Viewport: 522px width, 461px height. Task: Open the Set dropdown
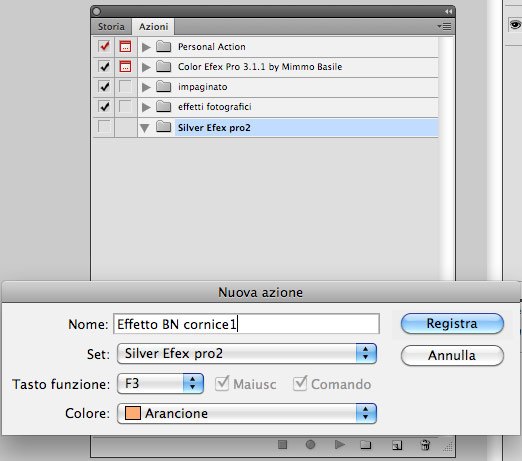pos(247,354)
